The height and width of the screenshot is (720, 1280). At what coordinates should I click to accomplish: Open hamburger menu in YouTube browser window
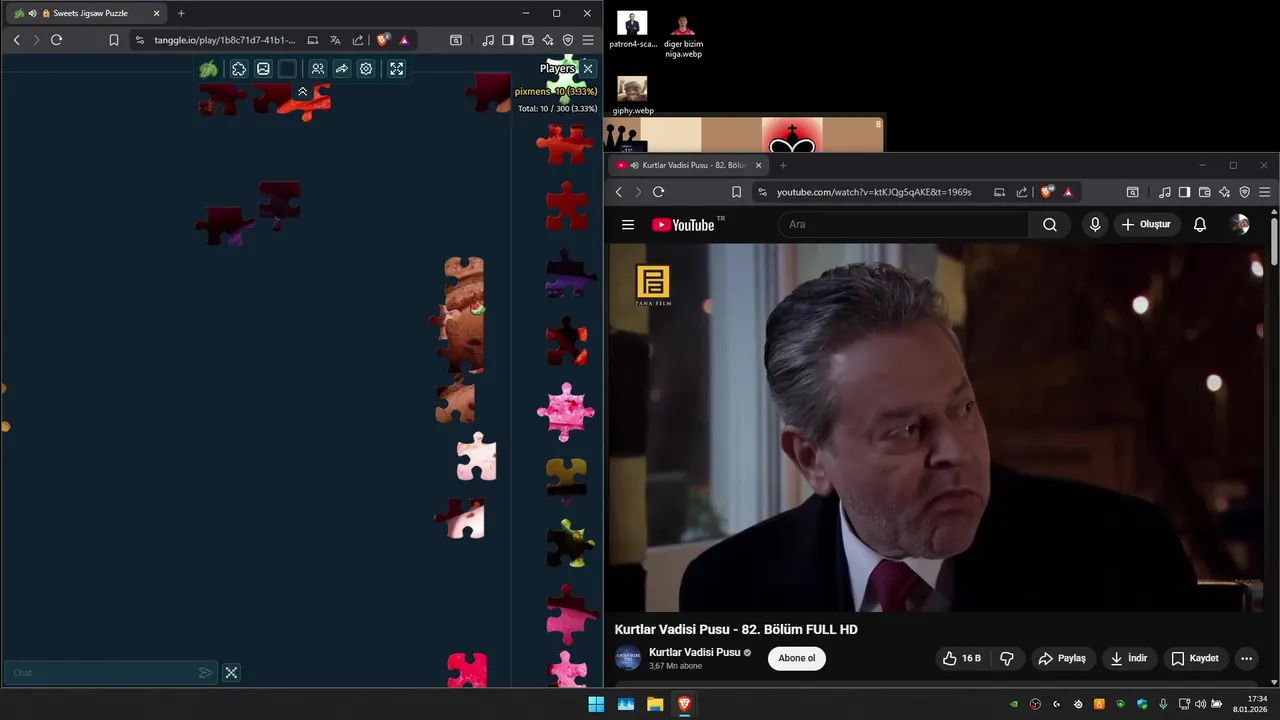(x=1265, y=192)
